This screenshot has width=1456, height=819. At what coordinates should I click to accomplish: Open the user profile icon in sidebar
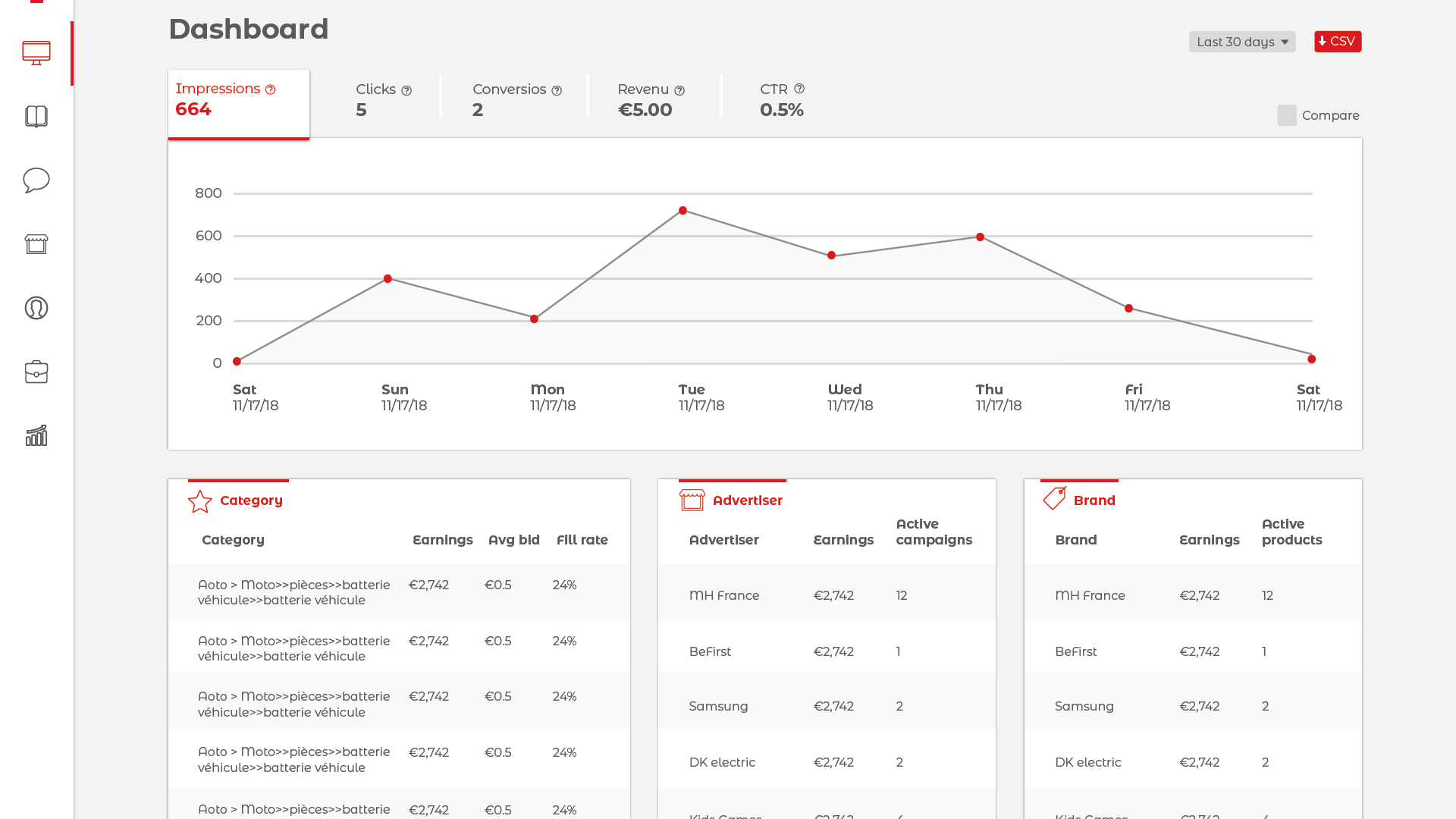tap(36, 308)
